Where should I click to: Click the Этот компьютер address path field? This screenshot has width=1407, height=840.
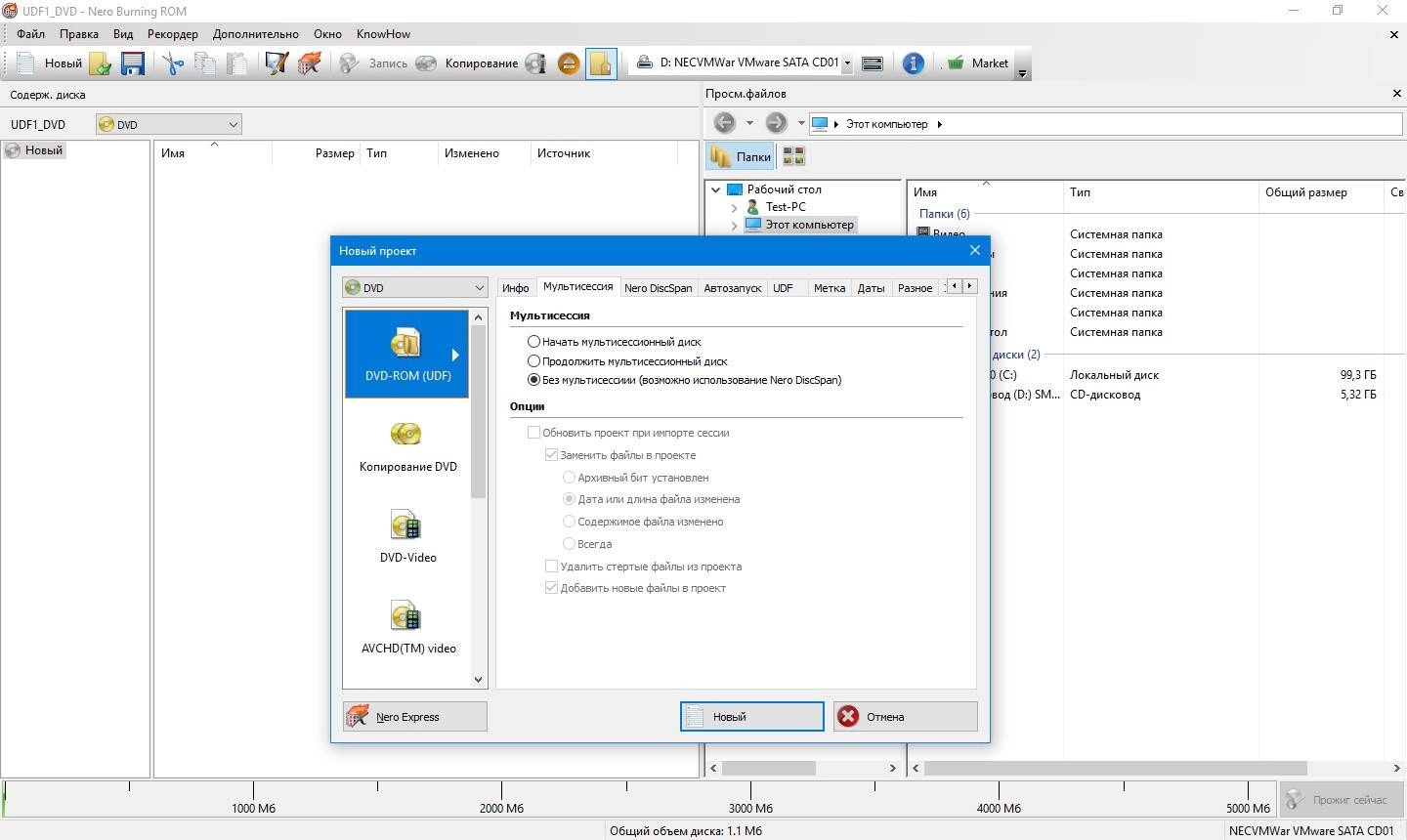[1104, 124]
